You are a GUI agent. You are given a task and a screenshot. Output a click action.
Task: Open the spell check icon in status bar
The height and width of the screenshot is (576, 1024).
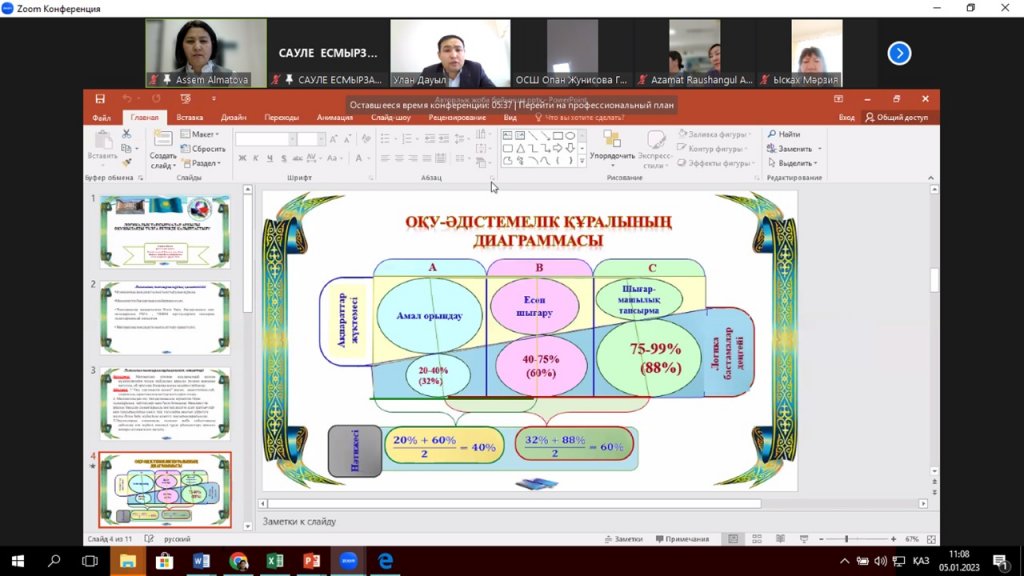point(149,539)
